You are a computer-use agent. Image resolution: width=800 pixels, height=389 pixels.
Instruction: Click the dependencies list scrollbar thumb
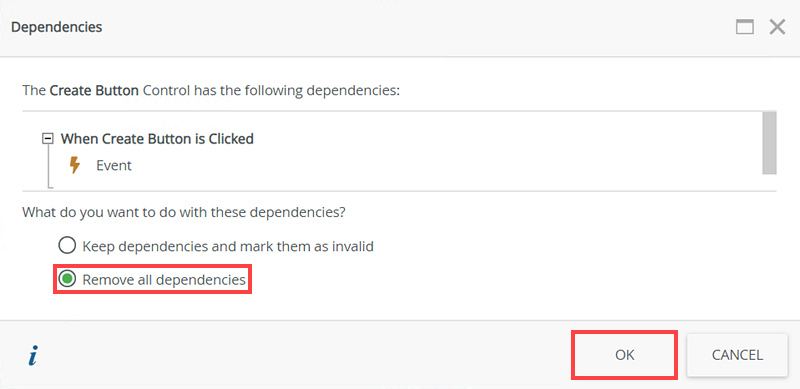pos(769,142)
